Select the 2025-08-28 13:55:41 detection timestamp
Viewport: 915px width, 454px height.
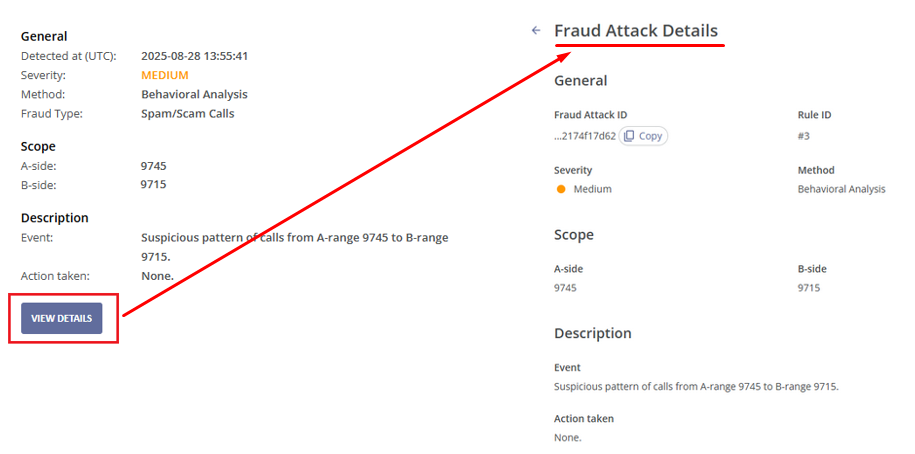(x=195, y=57)
